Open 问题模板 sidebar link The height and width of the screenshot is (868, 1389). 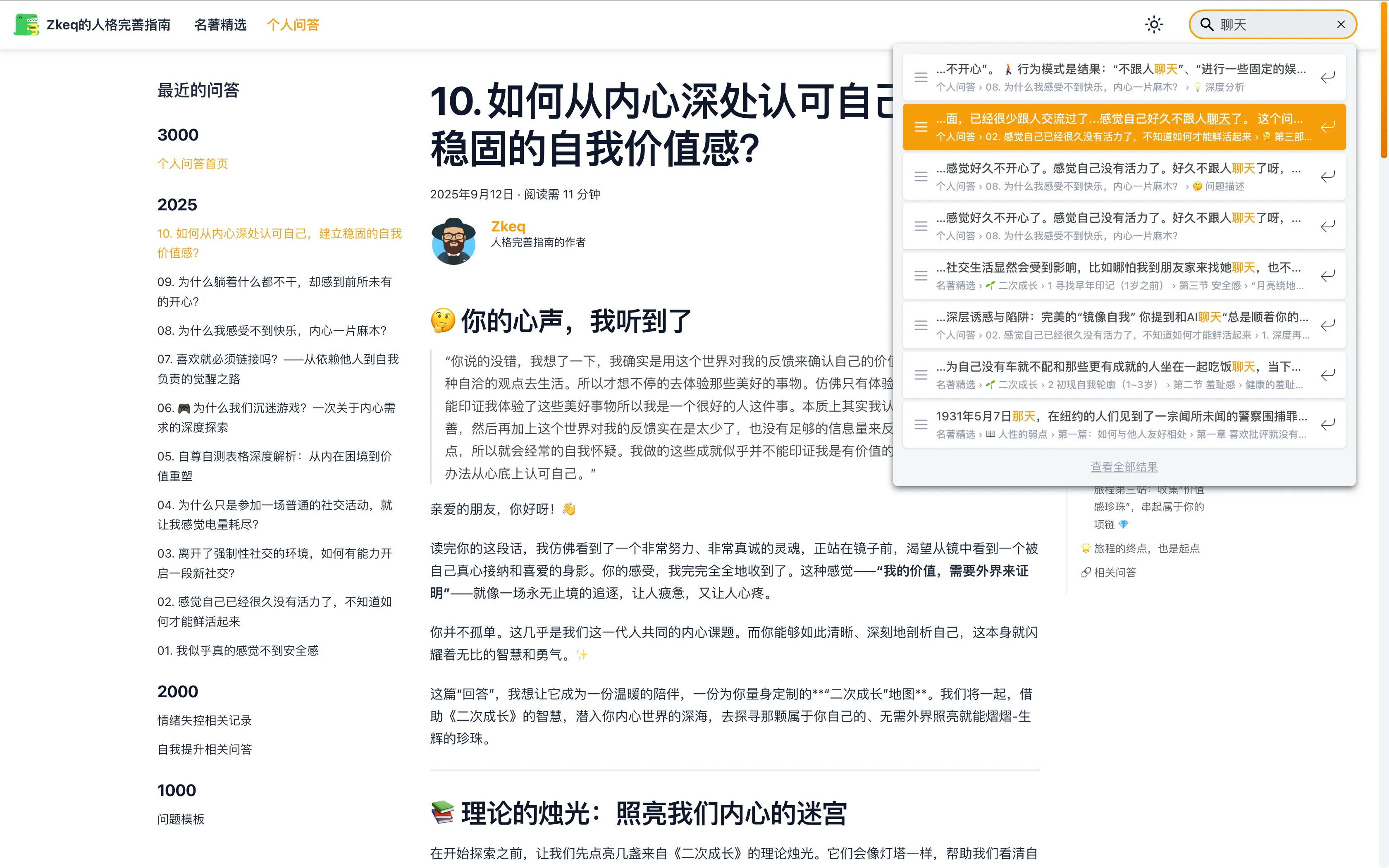point(181,819)
